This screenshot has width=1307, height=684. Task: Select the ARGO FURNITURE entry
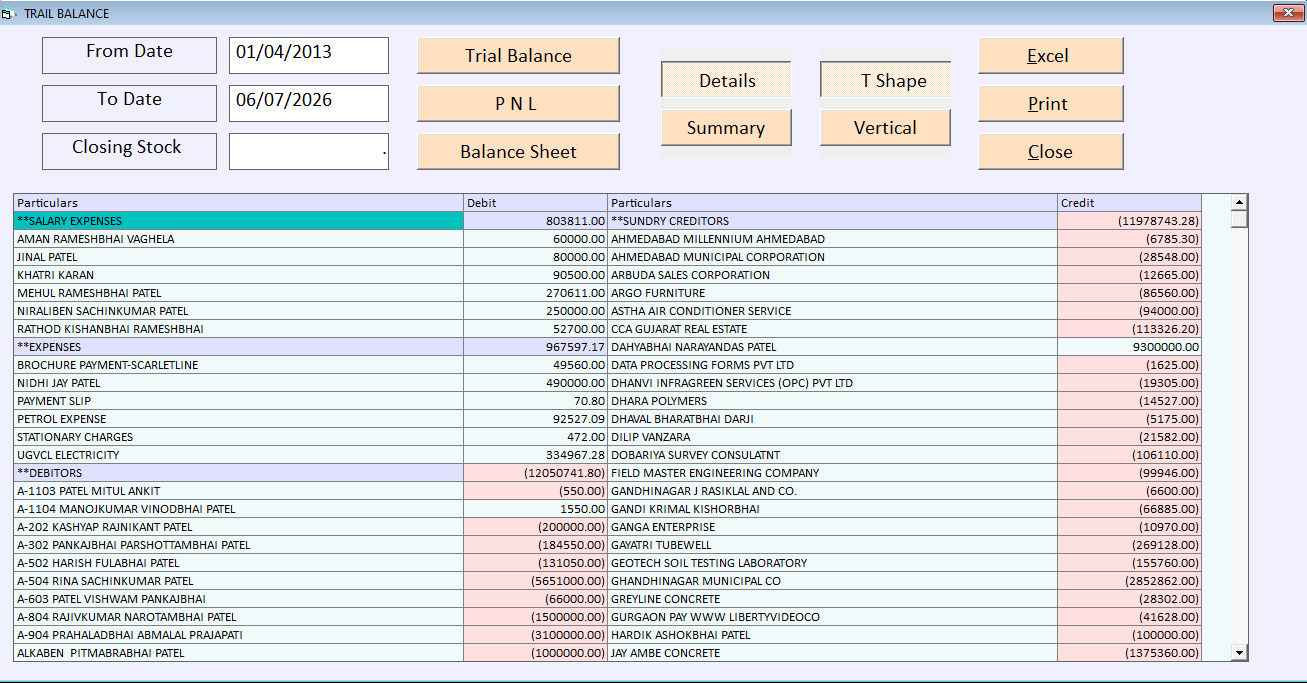(x=833, y=293)
